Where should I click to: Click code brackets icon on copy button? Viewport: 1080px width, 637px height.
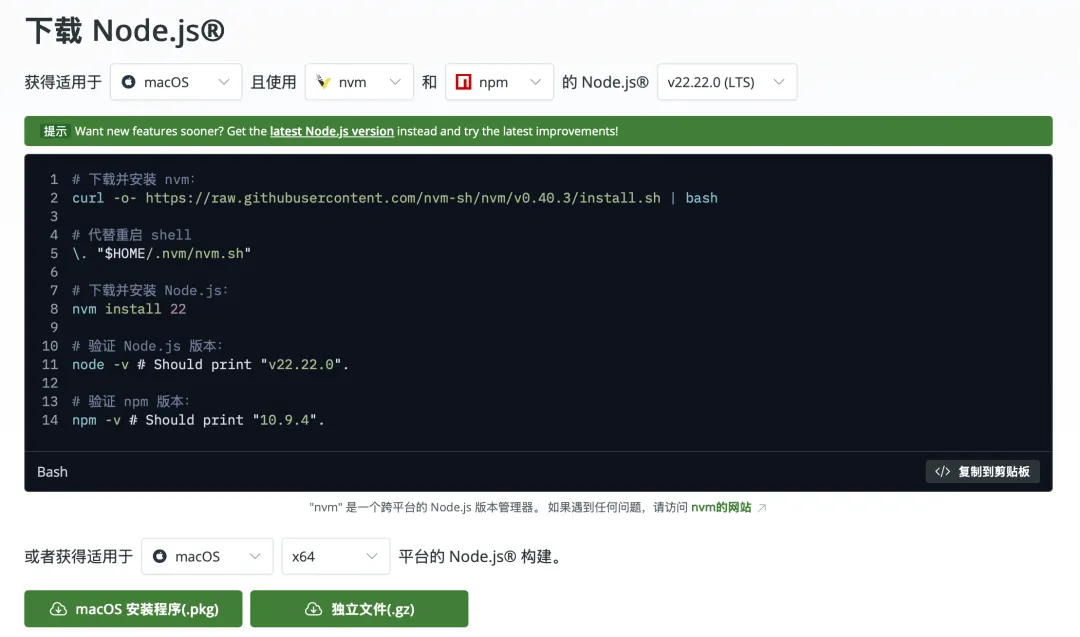pyautogui.click(x=942, y=472)
